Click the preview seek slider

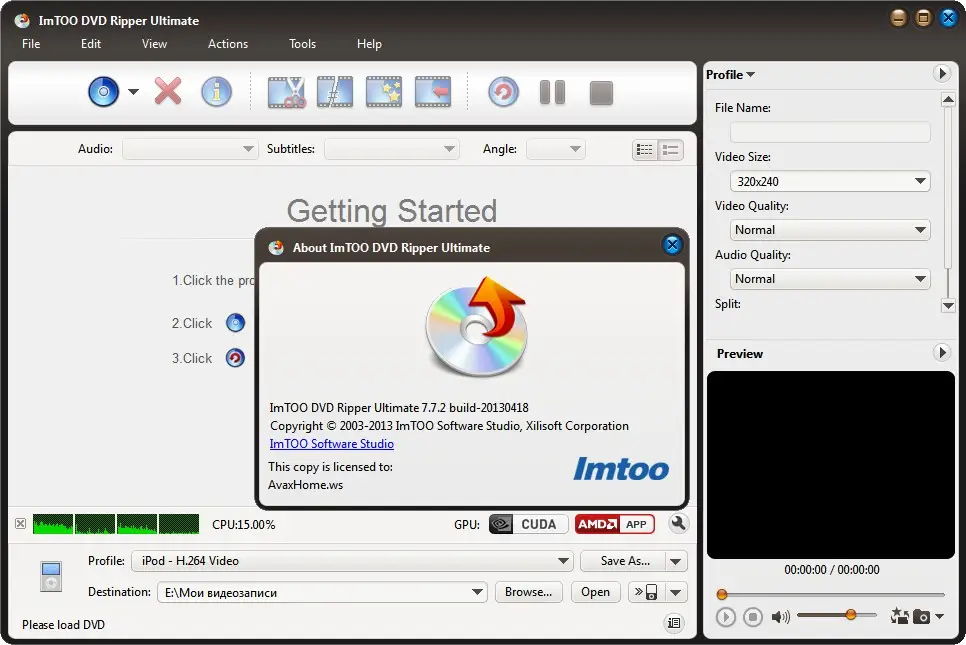coord(830,594)
